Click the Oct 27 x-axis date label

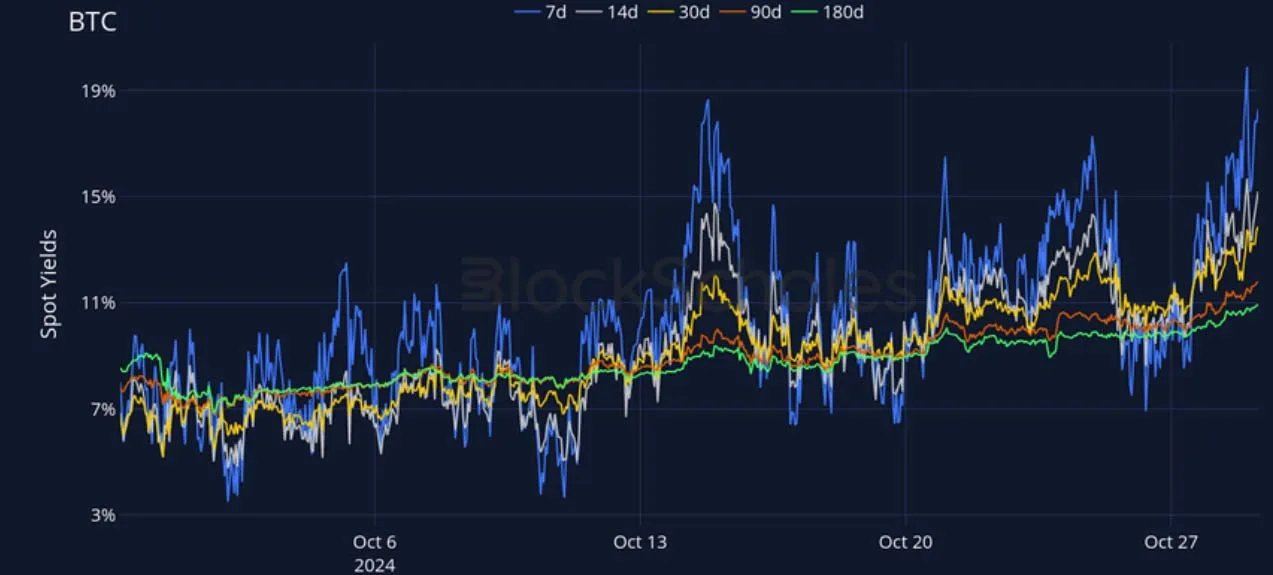click(x=1171, y=542)
